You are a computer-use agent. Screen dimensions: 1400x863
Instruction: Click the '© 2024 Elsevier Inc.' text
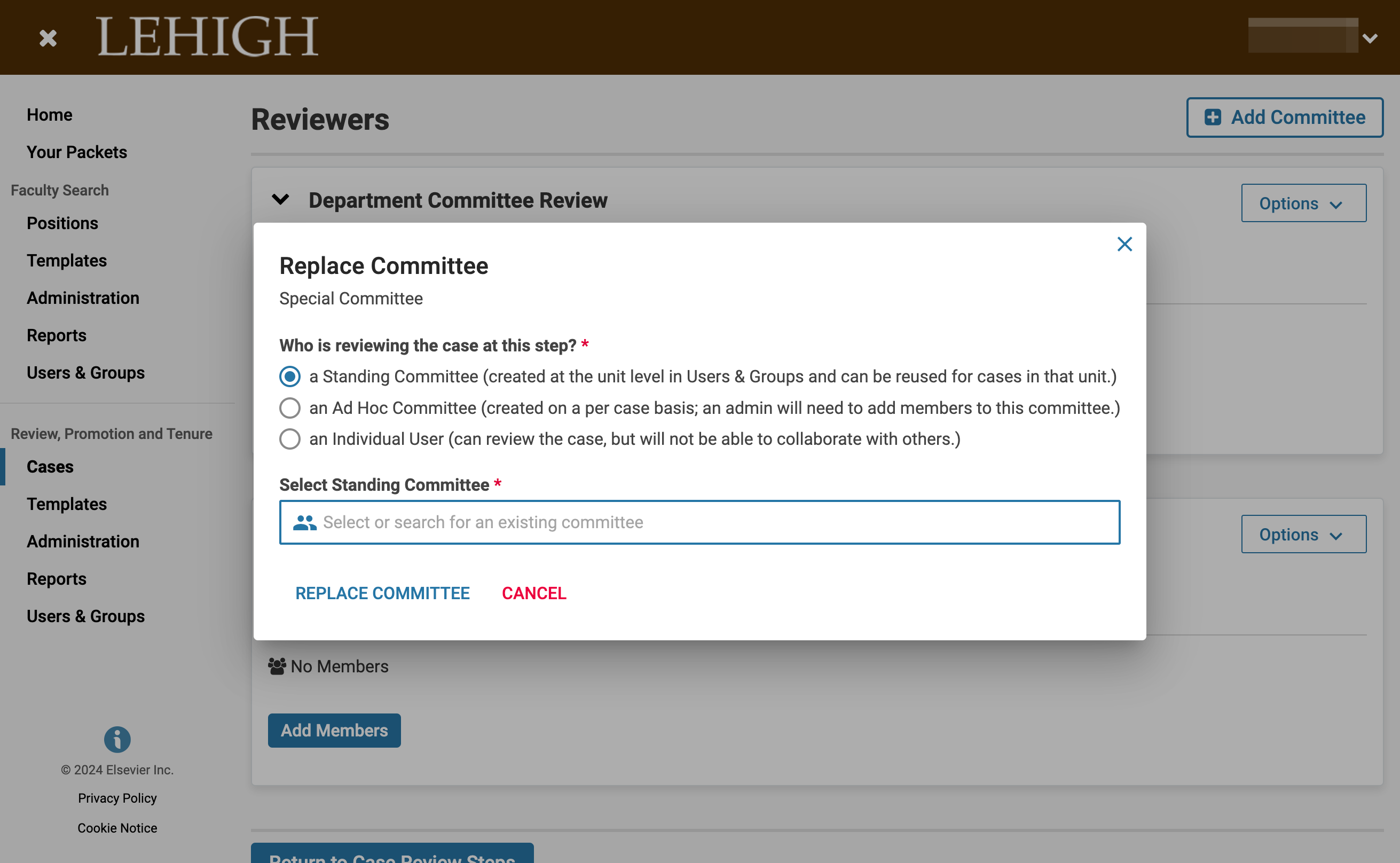(117, 770)
